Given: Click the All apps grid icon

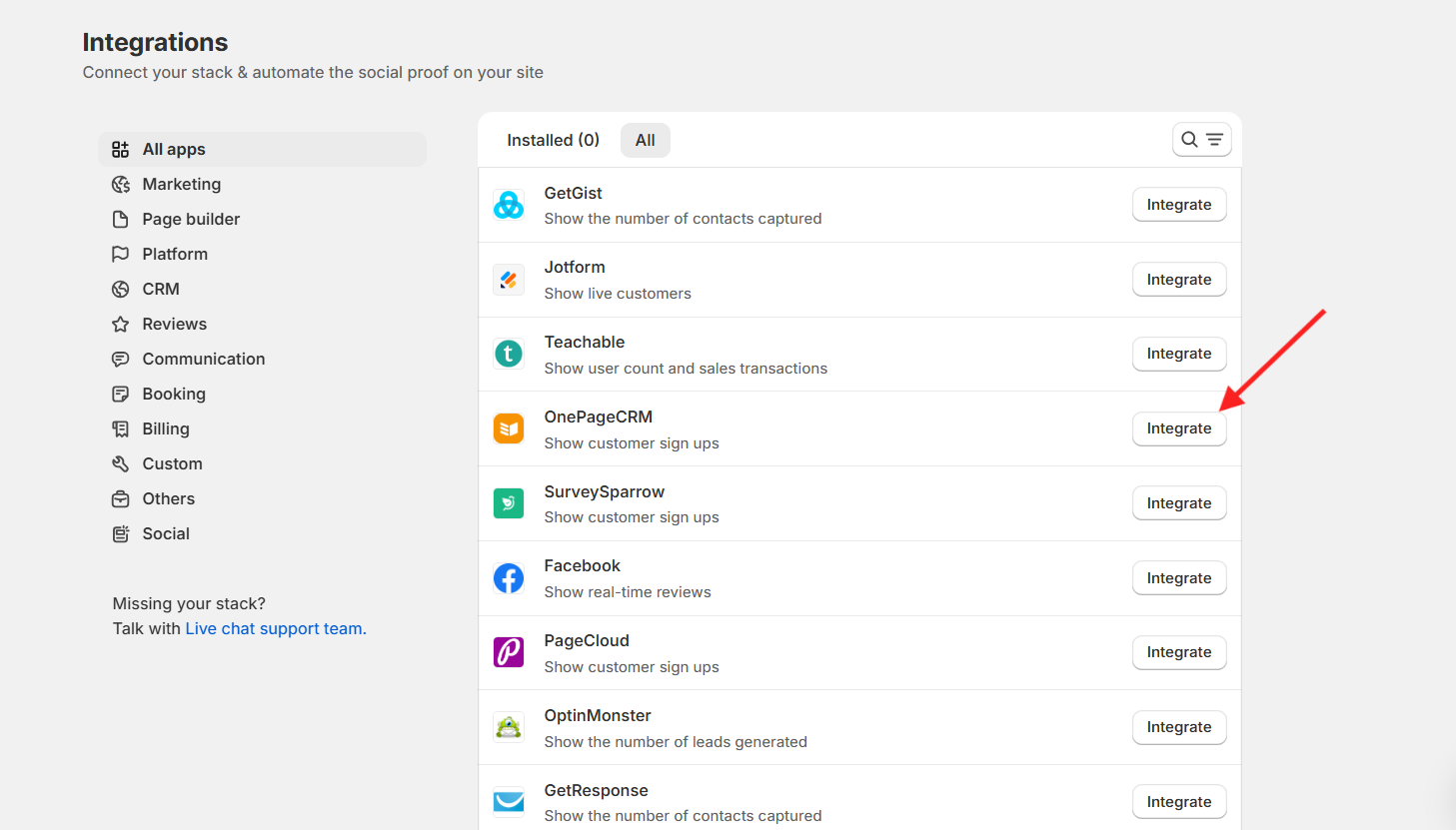Looking at the screenshot, I should point(121,150).
